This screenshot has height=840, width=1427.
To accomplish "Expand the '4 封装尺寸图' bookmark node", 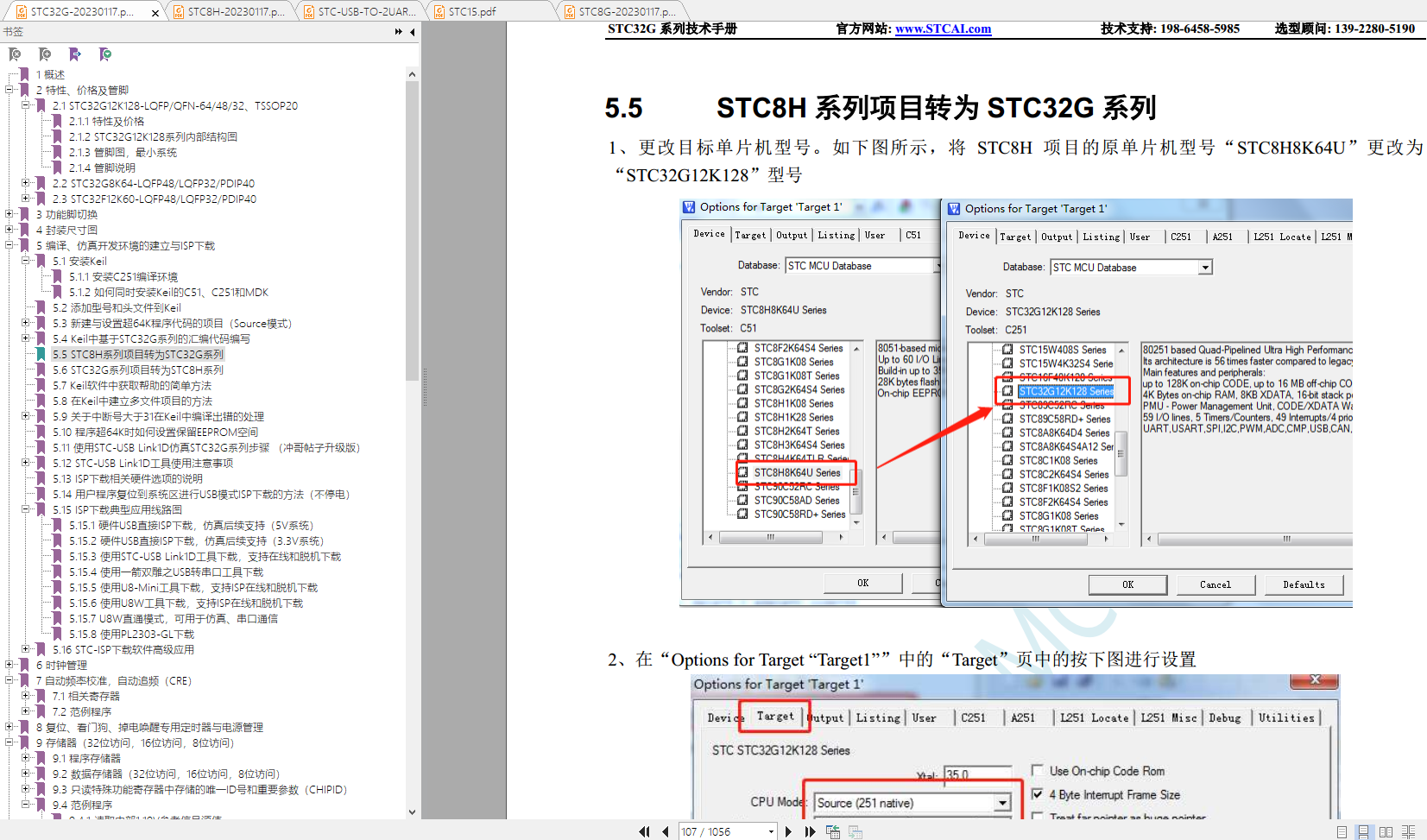I will click(9, 230).
